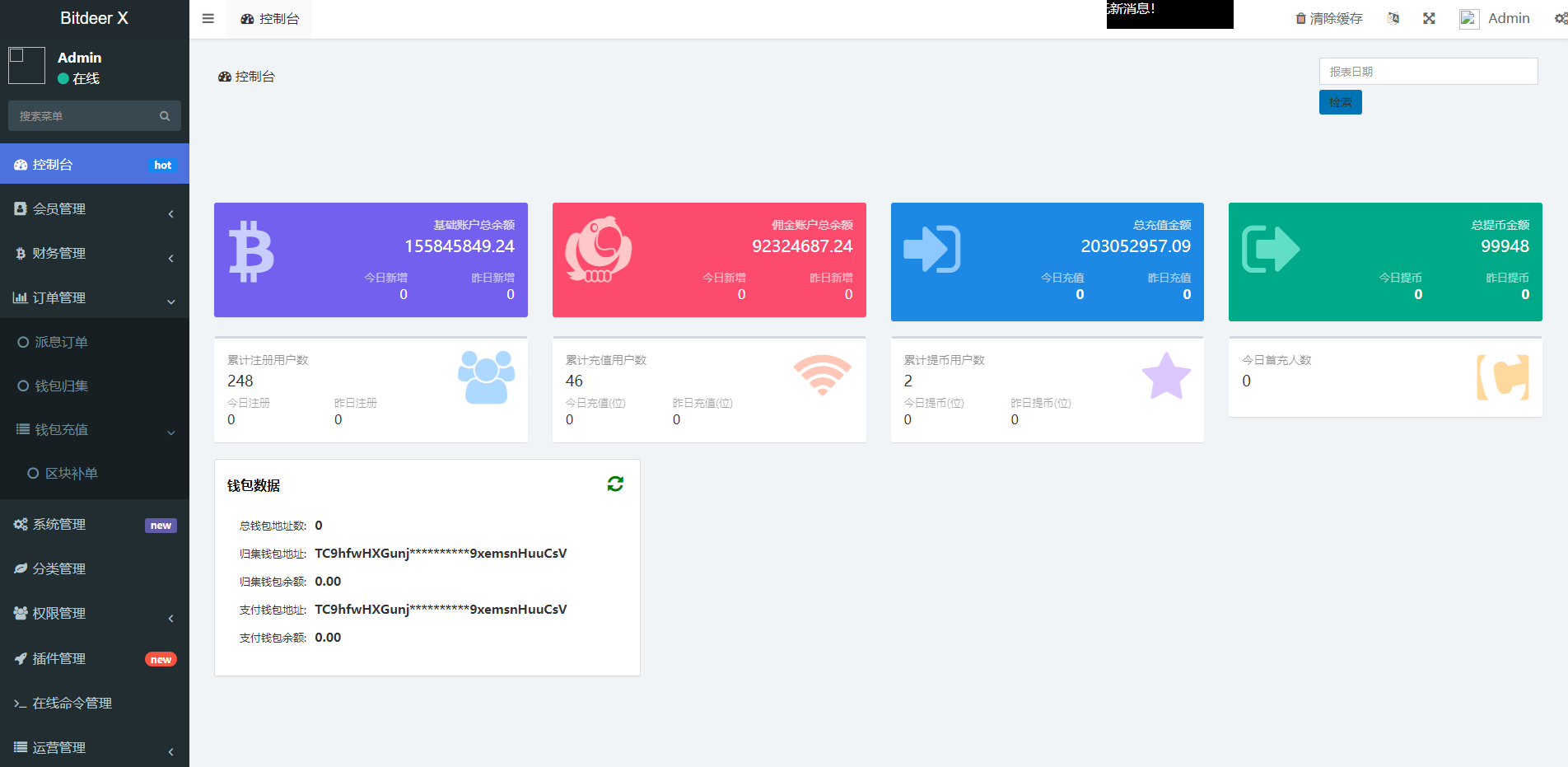Click the 基础账户总余额 value 155845849.24
This screenshot has height=767, width=1568.
460,246
